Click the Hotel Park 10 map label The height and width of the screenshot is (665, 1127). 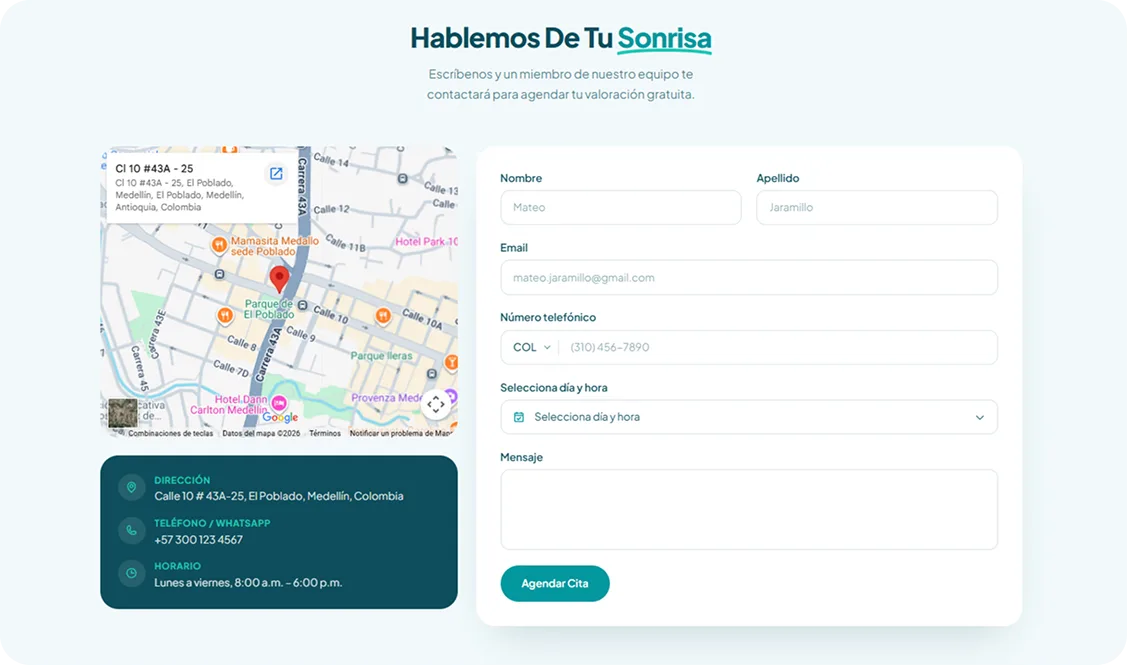tap(426, 242)
